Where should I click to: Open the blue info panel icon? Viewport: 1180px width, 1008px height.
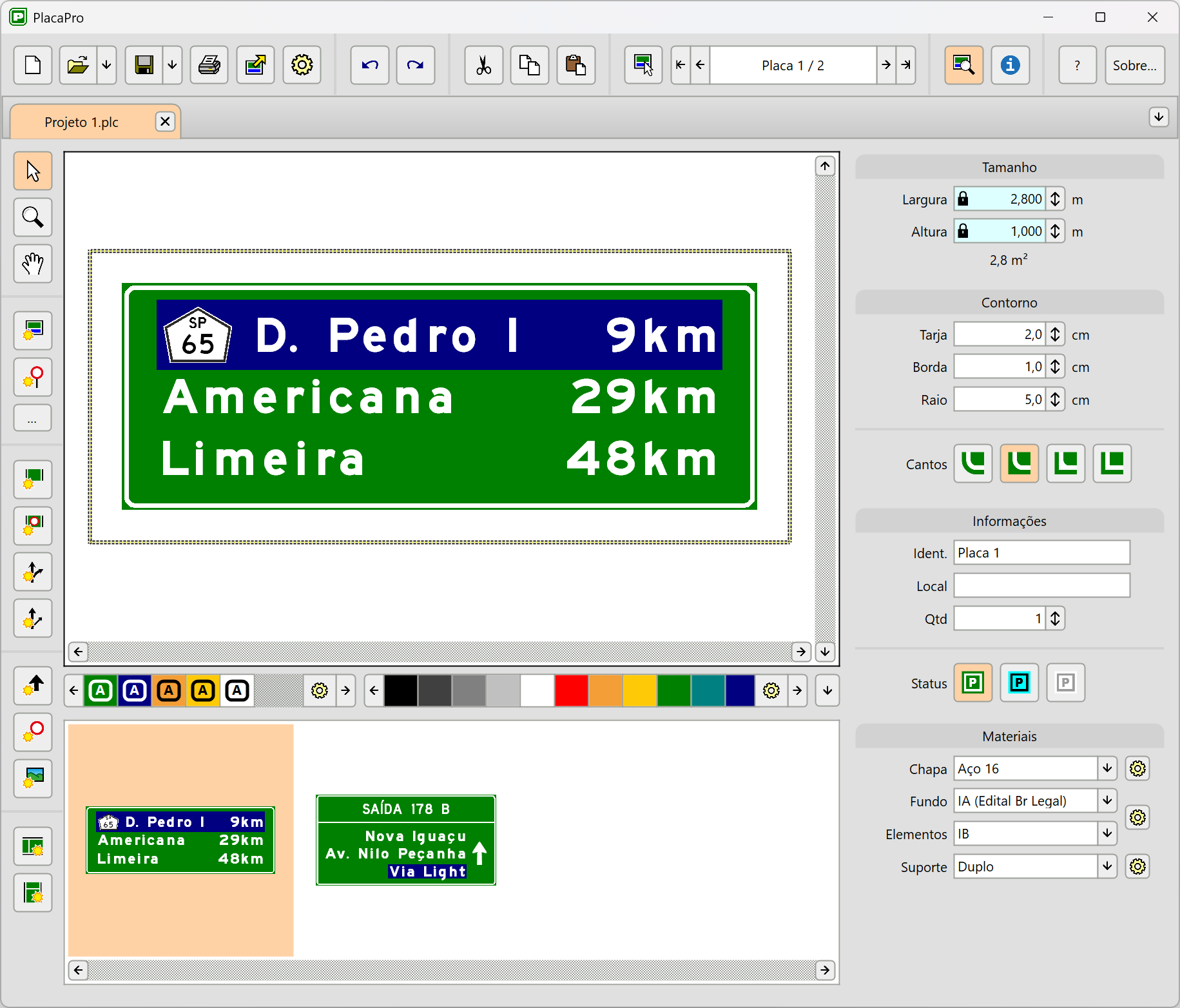(1010, 65)
